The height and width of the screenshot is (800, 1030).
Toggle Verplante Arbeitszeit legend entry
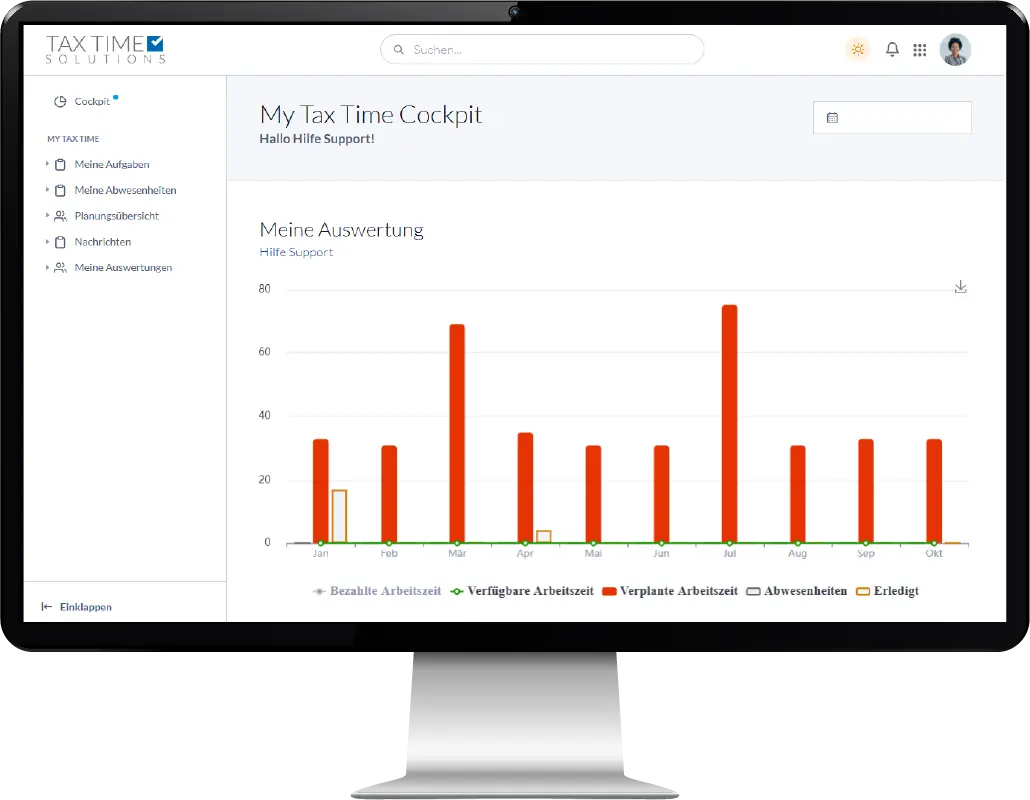point(670,591)
